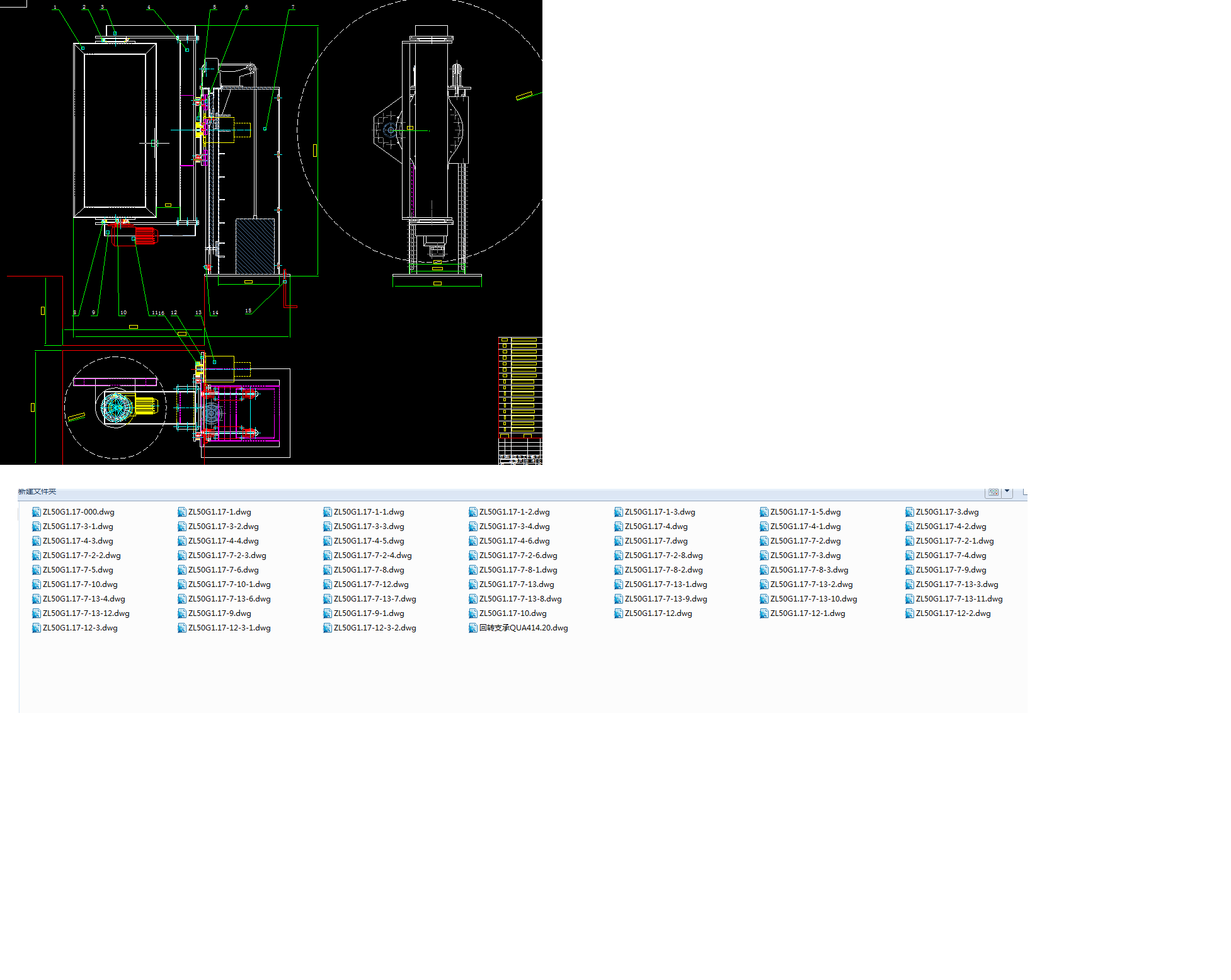Screen dimensions: 1231x980
Task: Click ZL50G1.17-7-8-3.dwg file name
Action: tap(809, 570)
